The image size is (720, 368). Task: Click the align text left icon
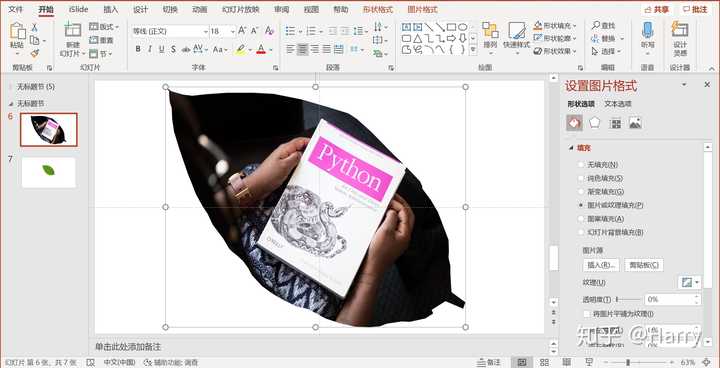290,49
